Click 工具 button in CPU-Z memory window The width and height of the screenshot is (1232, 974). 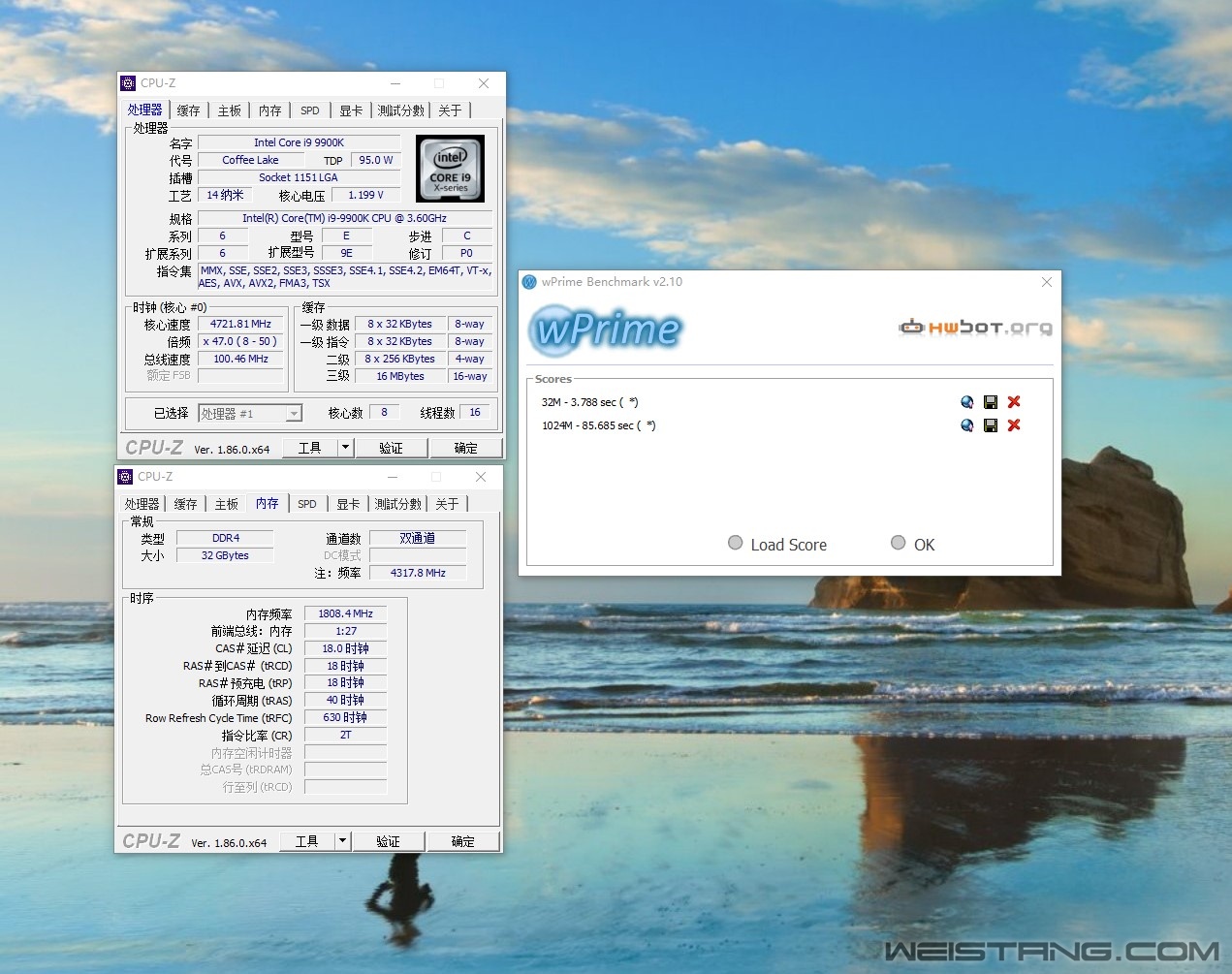(307, 841)
